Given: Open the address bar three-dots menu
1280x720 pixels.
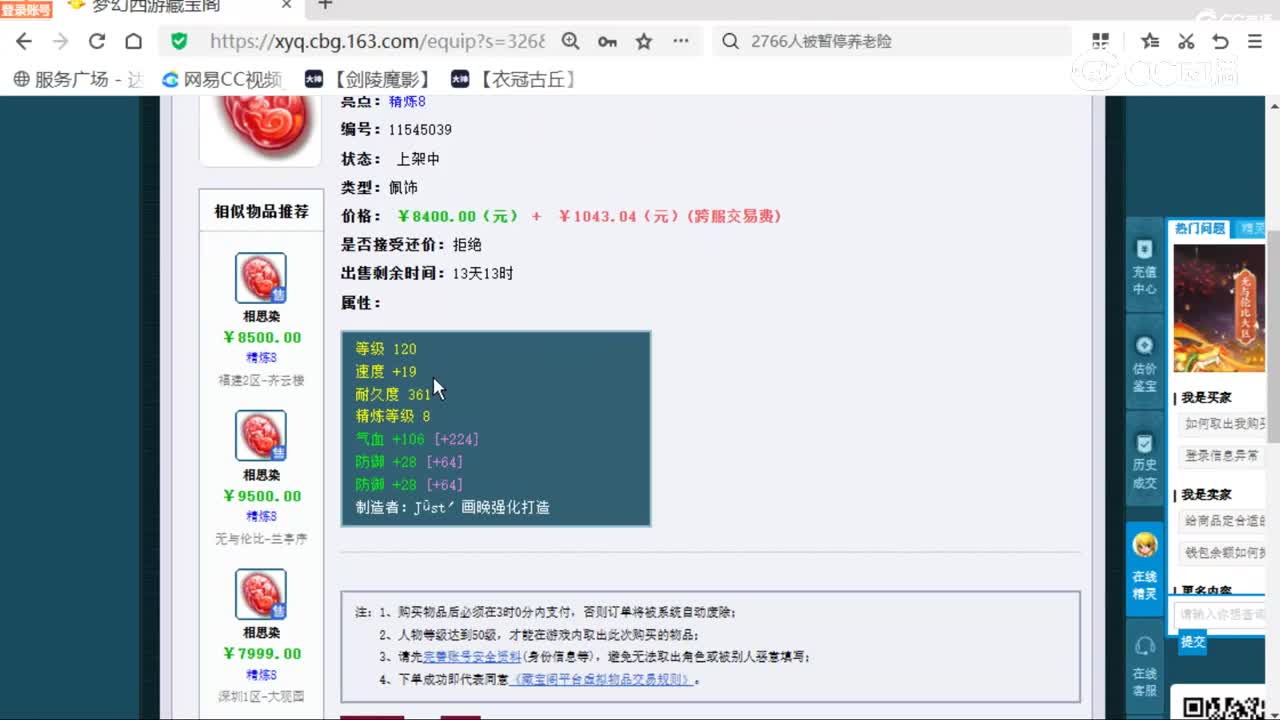Looking at the screenshot, I should (681, 41).
